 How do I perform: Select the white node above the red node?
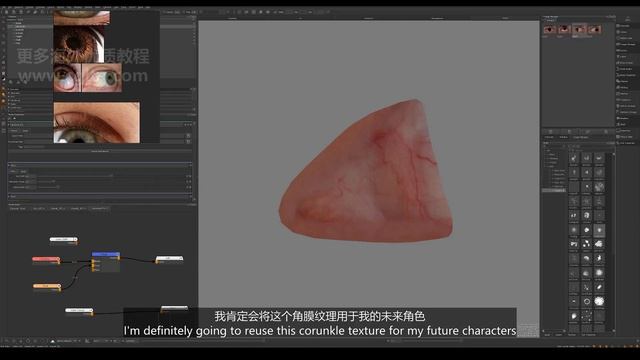[63, 240]
